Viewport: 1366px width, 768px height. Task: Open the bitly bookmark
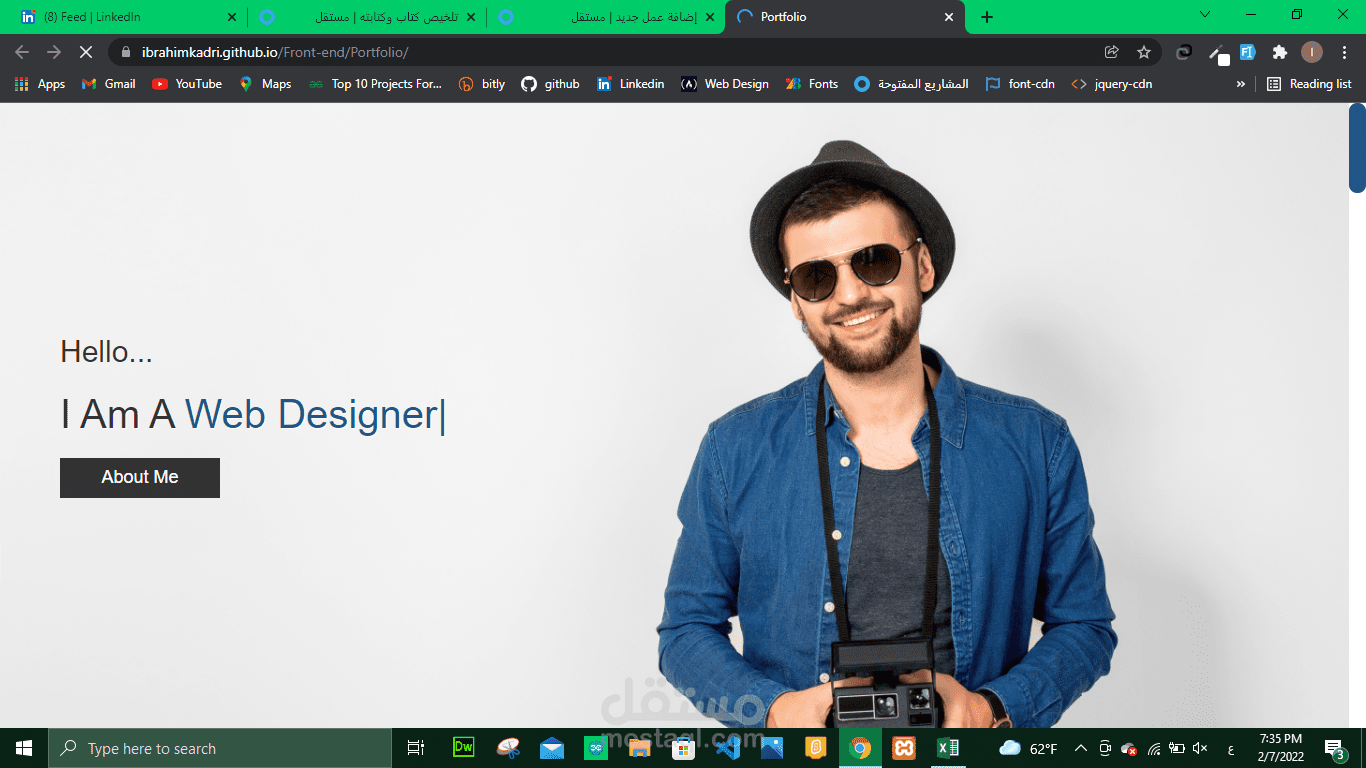pyautogui.click(x=482, y=84)
